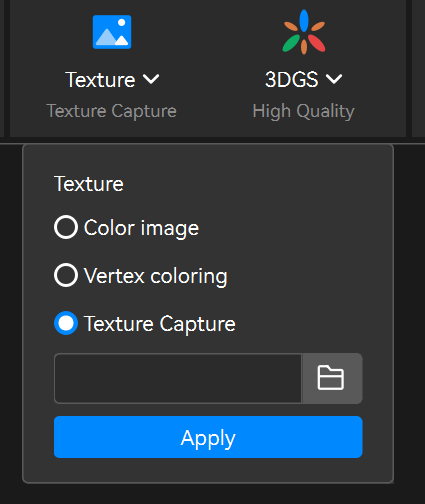The height and width of the screenshot is (504, 425).
Task: Click the Texture Capture subtitle under Texture
Action: point(112,111)
